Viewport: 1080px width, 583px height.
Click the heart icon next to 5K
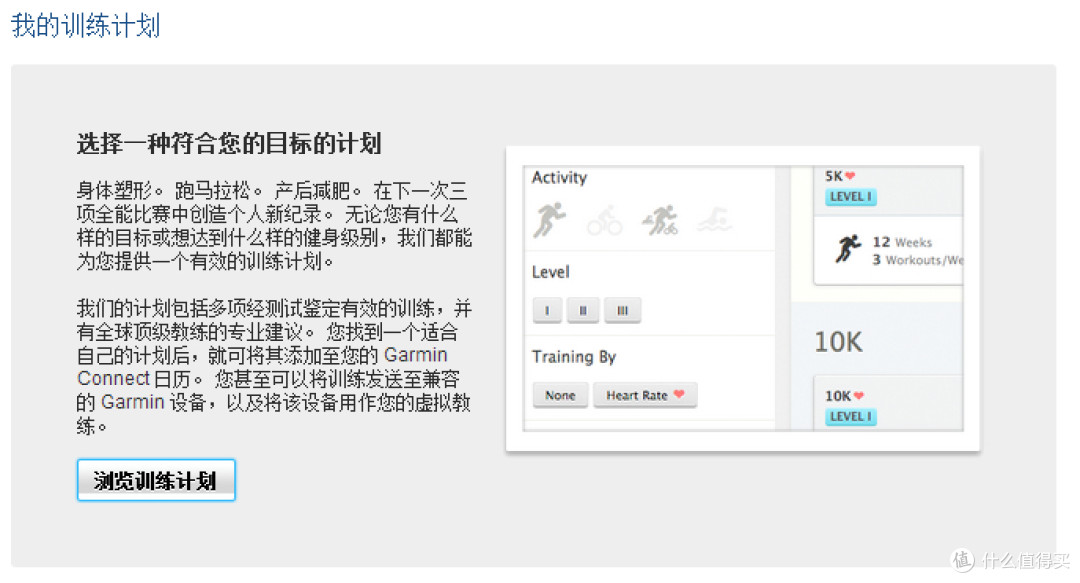(x=850, y=176)
